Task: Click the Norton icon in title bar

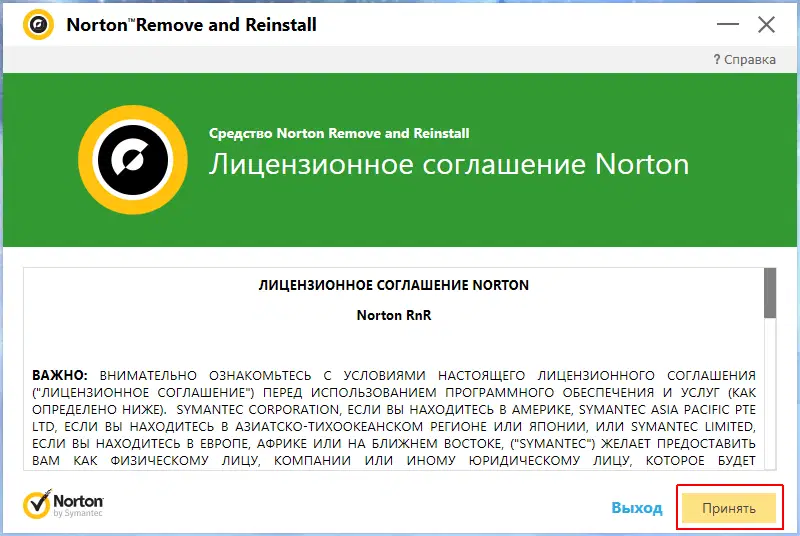Action: tap(38, 24)
